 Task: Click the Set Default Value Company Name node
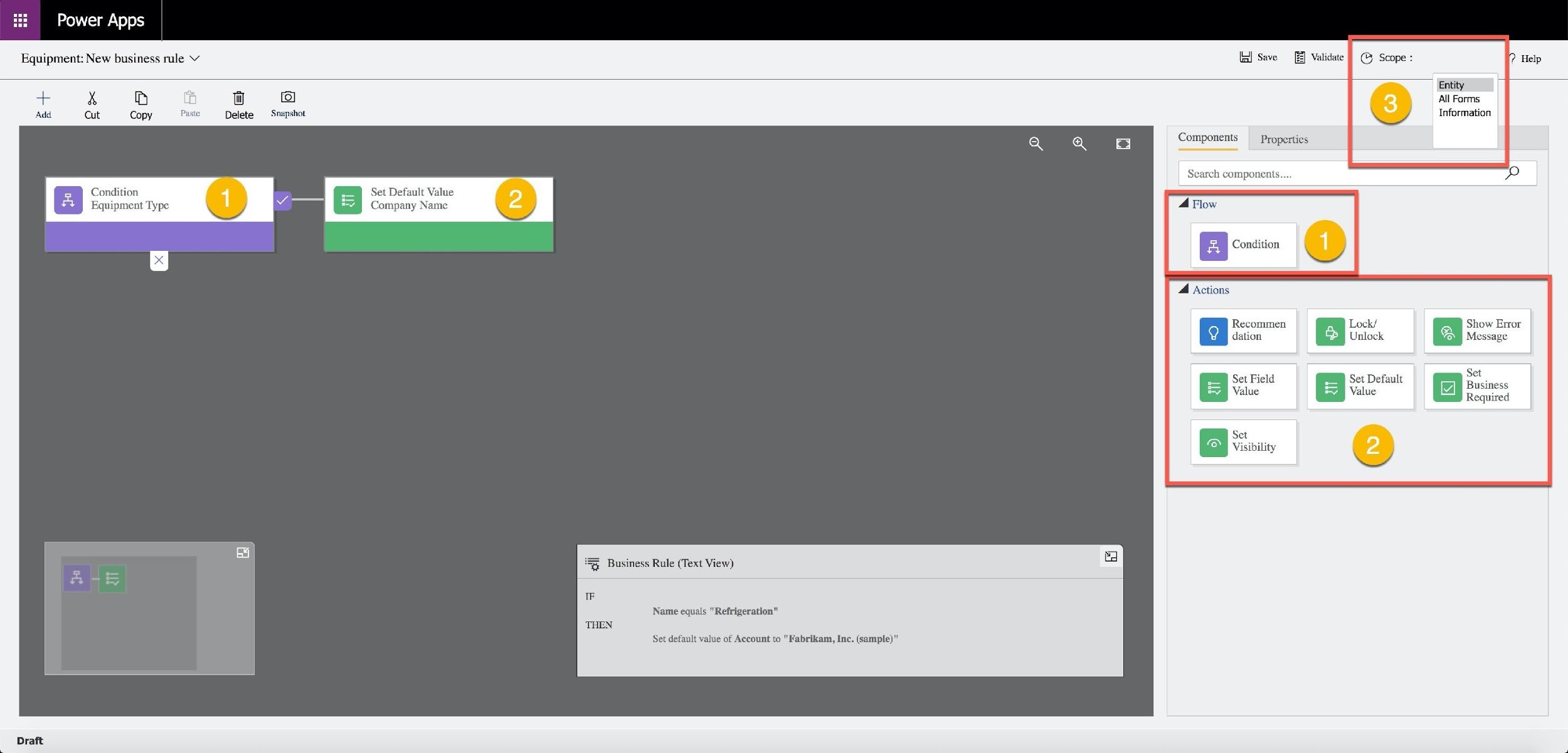click(x=438, y=214)
